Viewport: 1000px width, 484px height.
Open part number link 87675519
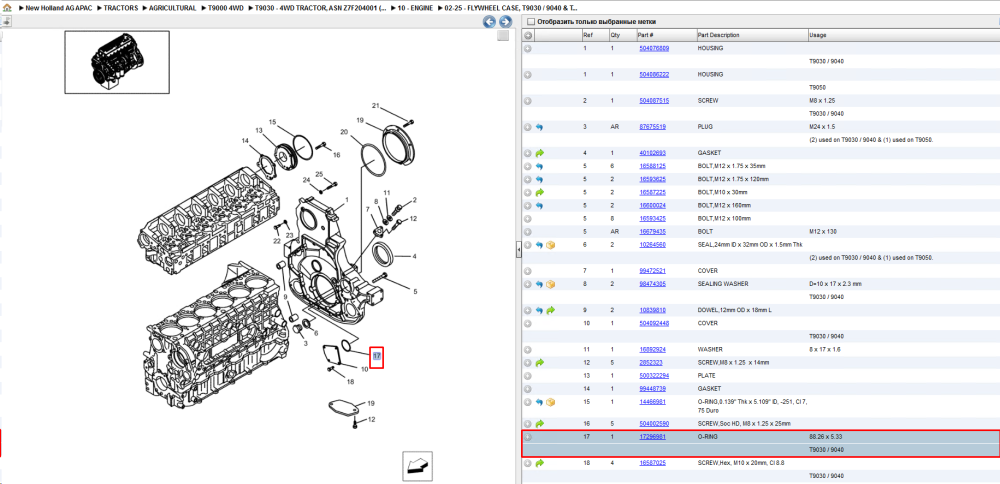tap(652, 127)
